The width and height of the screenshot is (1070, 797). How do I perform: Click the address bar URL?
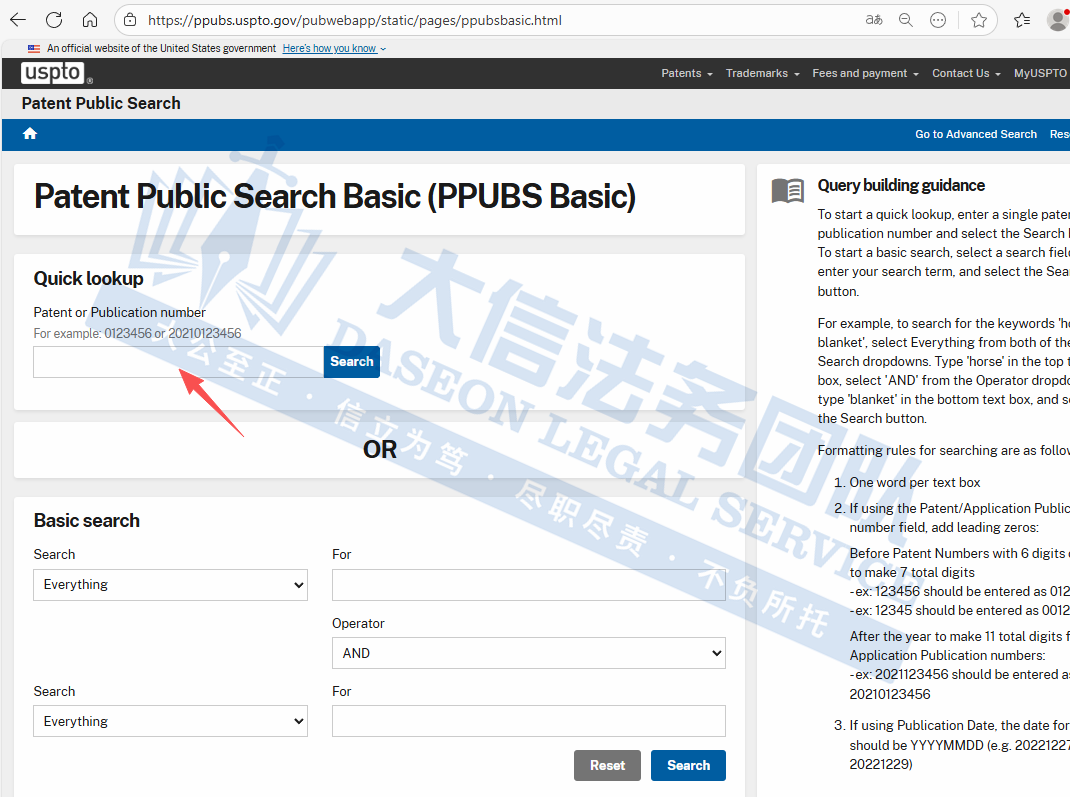click(355, 20)
